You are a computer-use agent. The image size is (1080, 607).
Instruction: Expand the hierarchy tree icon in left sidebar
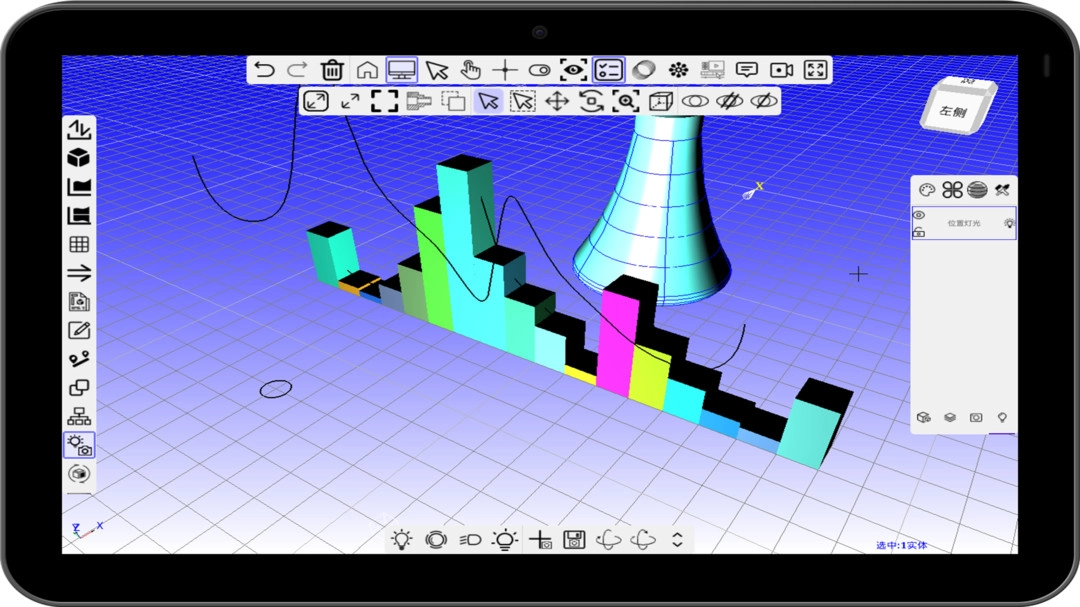pyautogui.click(x=78, y=416)
